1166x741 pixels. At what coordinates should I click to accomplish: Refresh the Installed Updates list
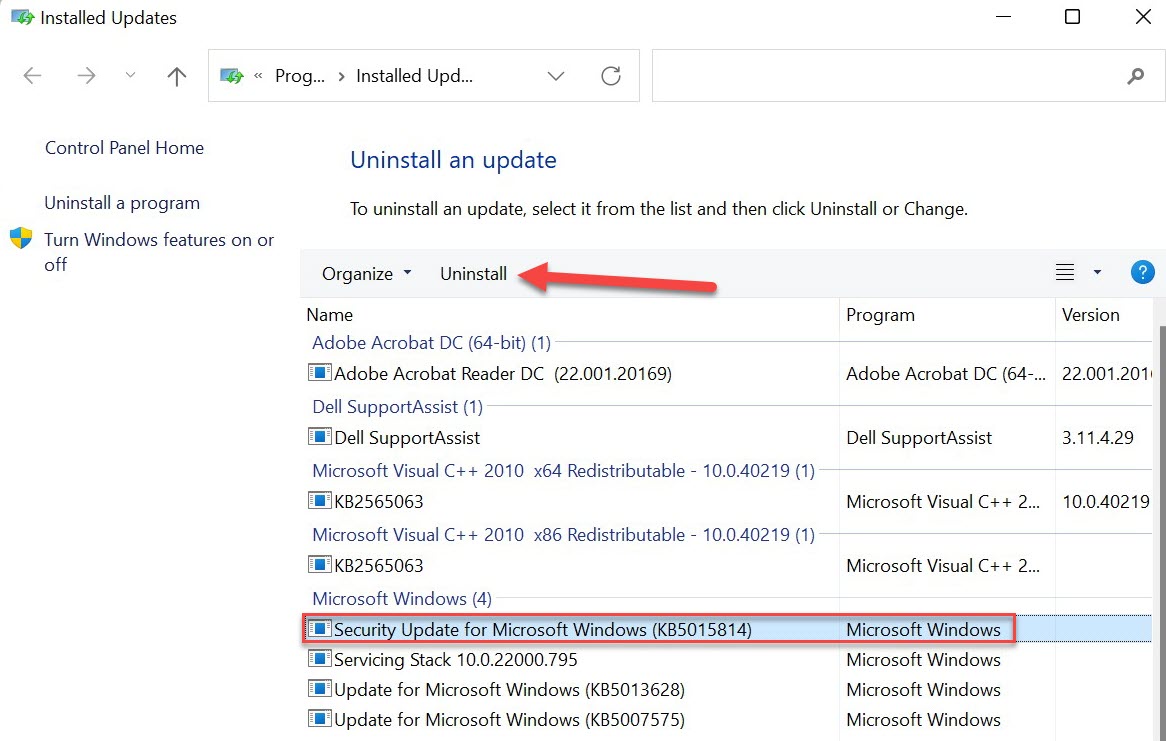point(611,76)
